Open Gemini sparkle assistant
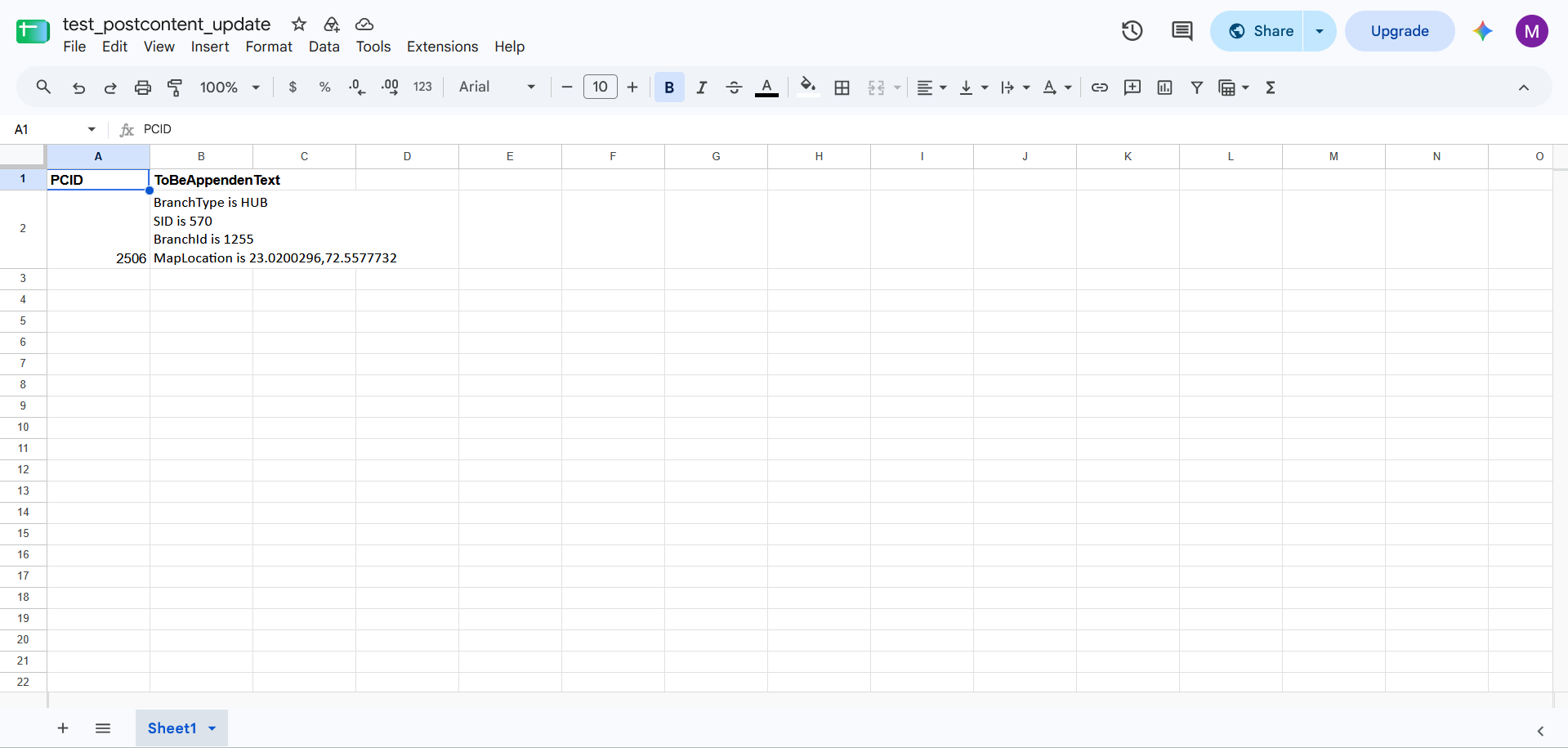 (x=1483, y=31)
